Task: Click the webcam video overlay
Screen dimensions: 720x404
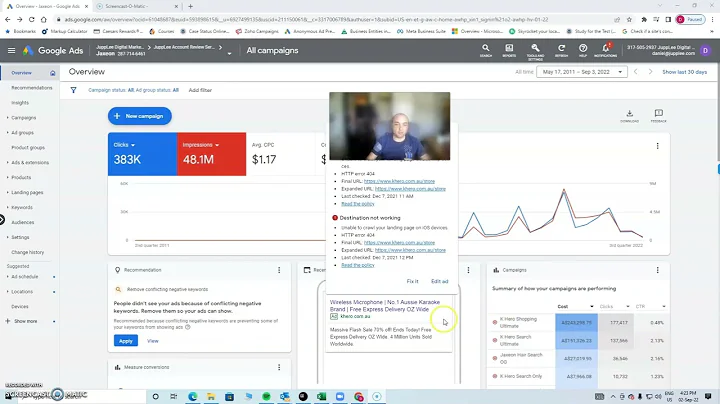Action: 389,126
